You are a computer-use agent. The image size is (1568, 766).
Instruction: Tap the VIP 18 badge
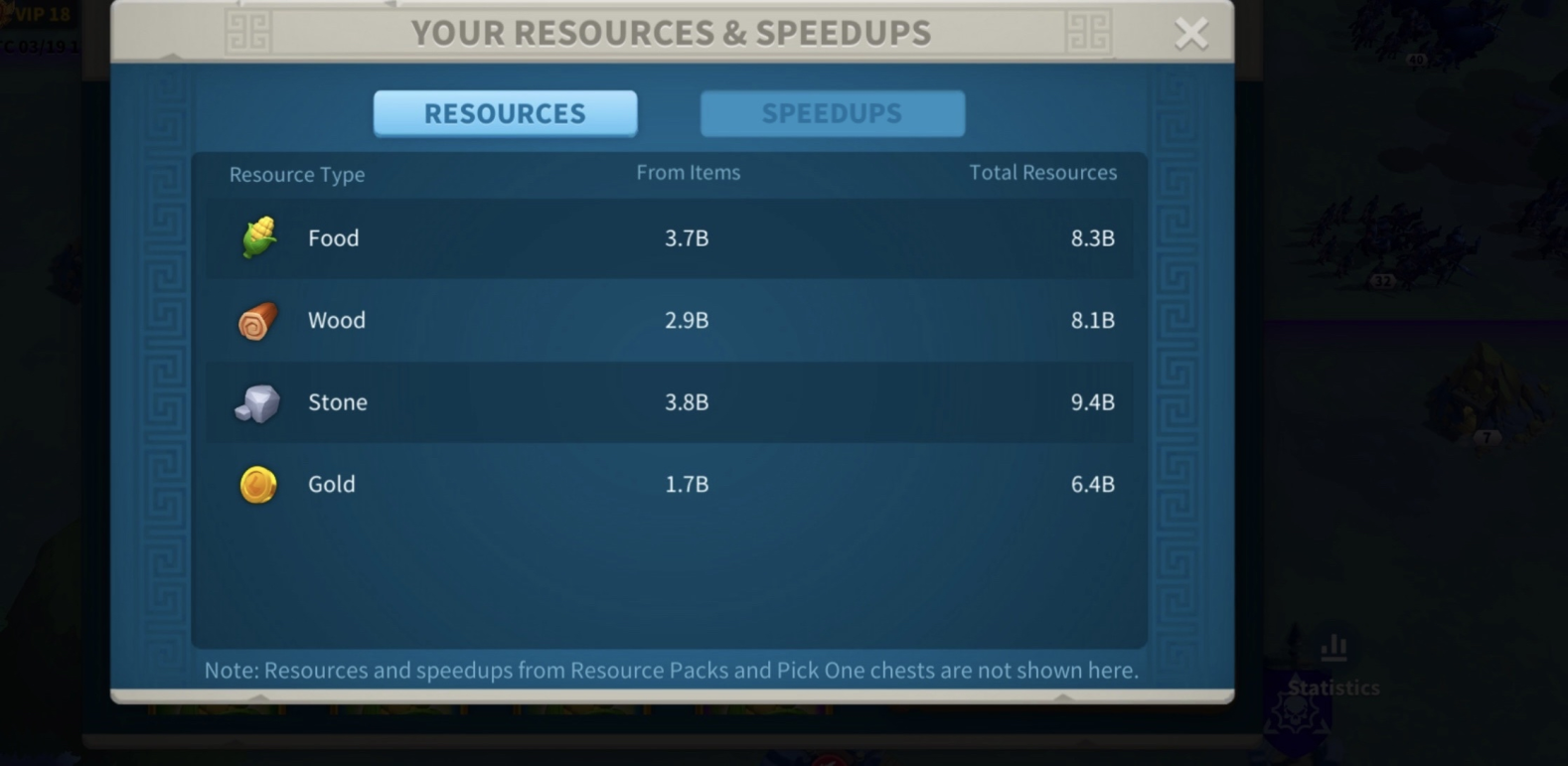pos(38,15)
